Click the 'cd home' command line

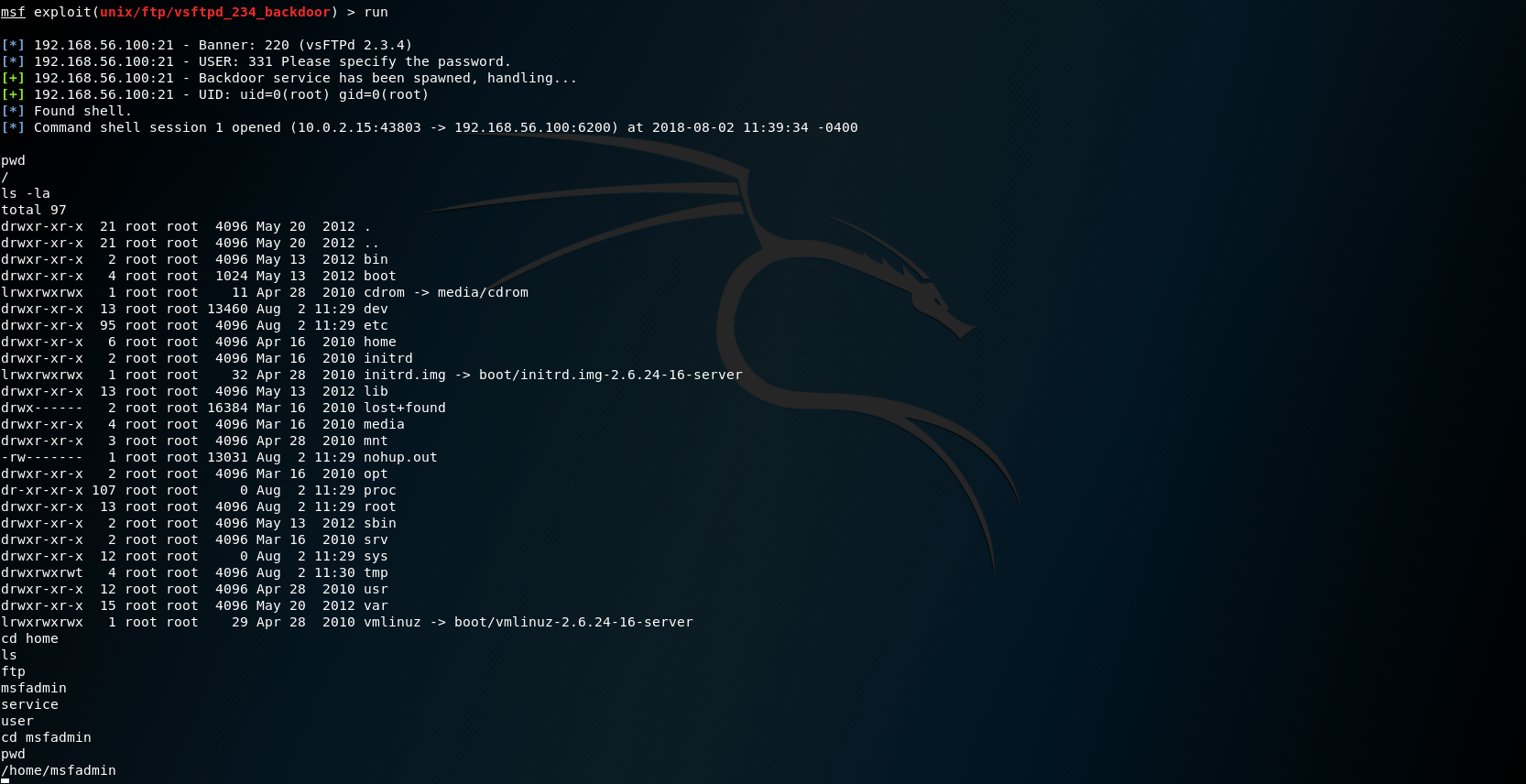tap(29, 638)
